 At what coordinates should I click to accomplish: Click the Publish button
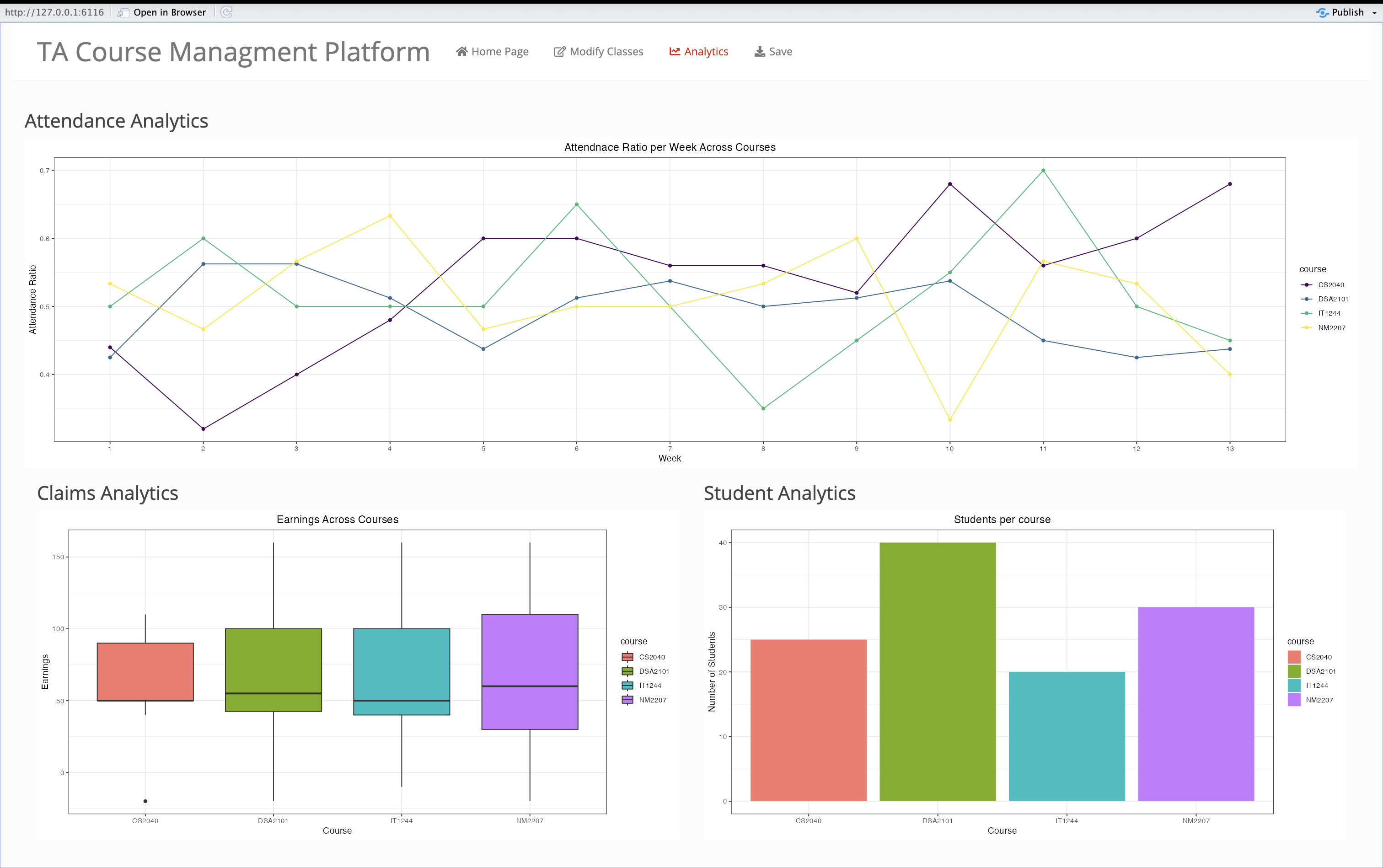pyautogui.click(x=1347, y=12)
